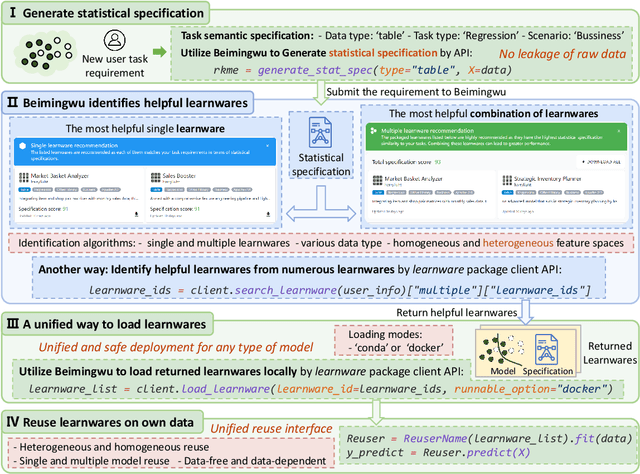Click the search_learnware code line
The width and height of the screenshot is (640, 474).
[340, 290]
